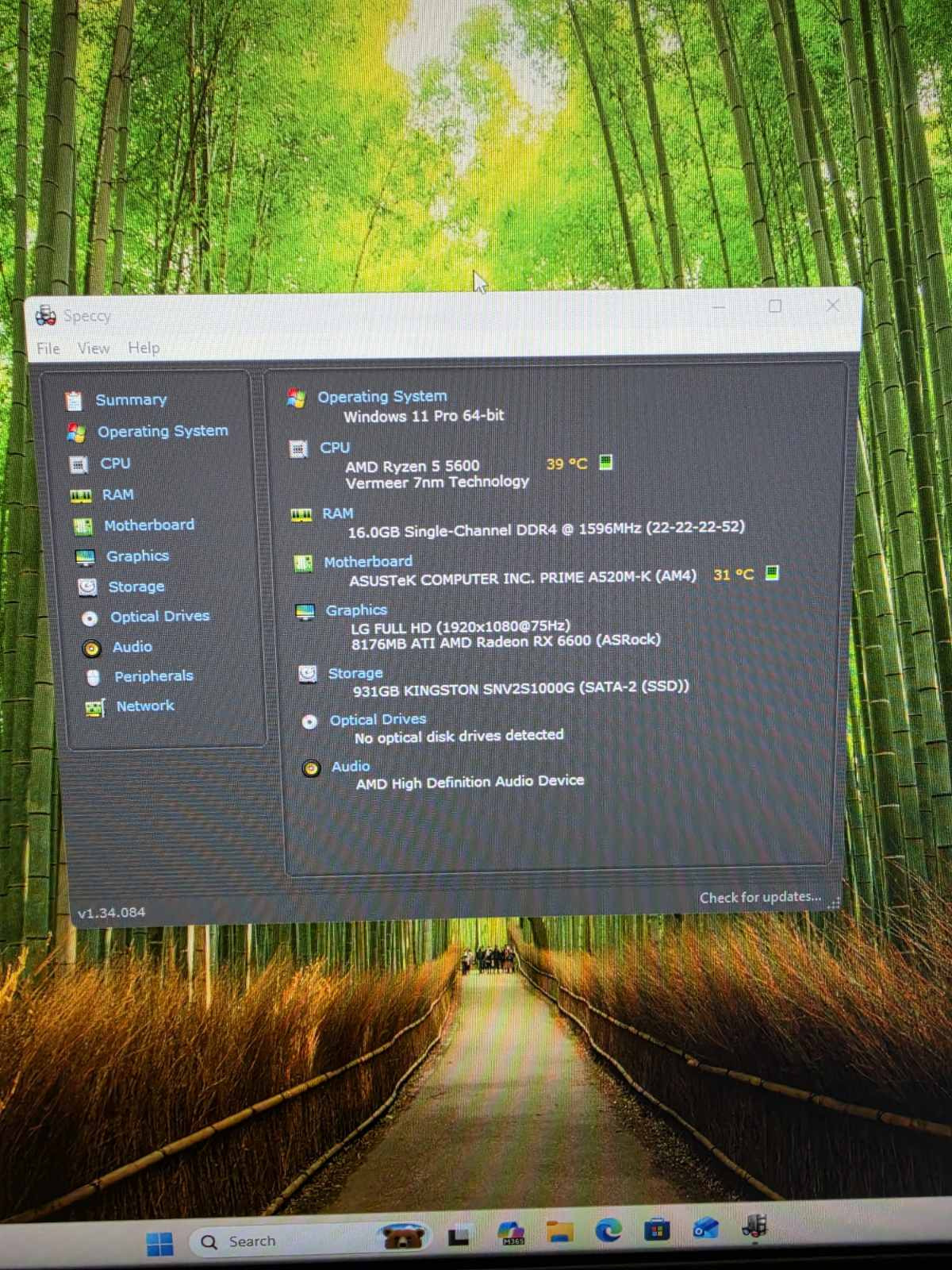Select Graphics in the left sidebar
952x1270 pixels.
137,556
